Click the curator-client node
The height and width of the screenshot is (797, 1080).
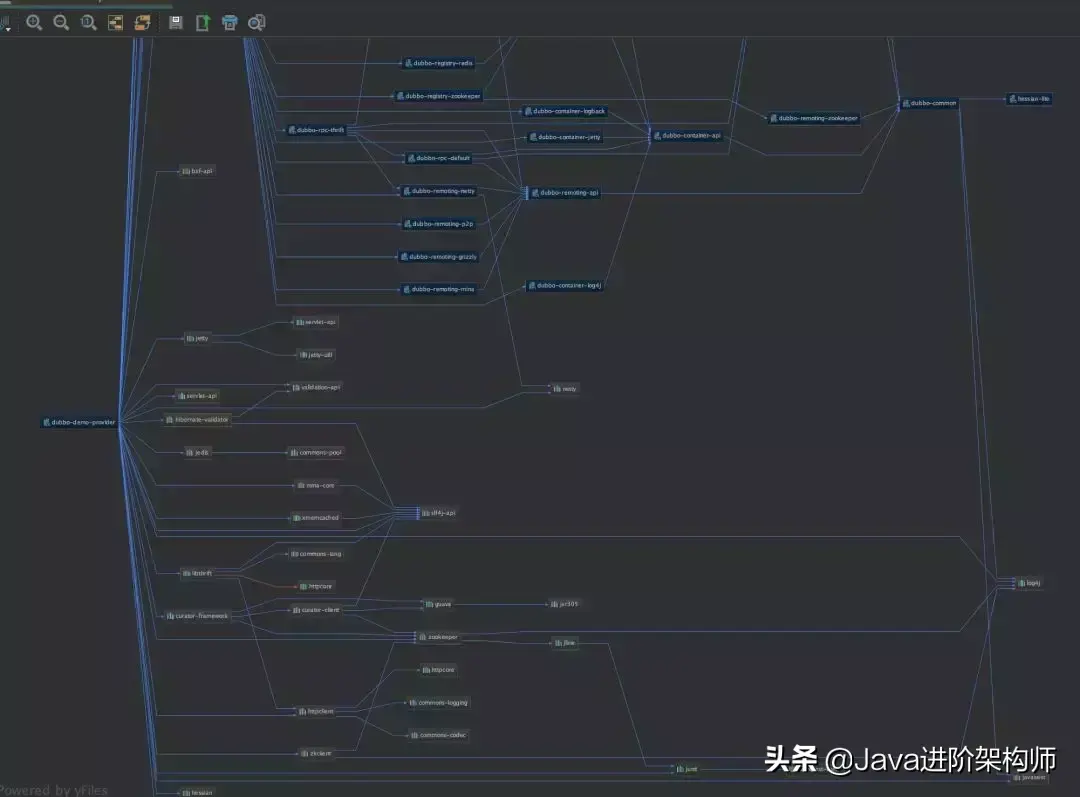coord(316,610)
